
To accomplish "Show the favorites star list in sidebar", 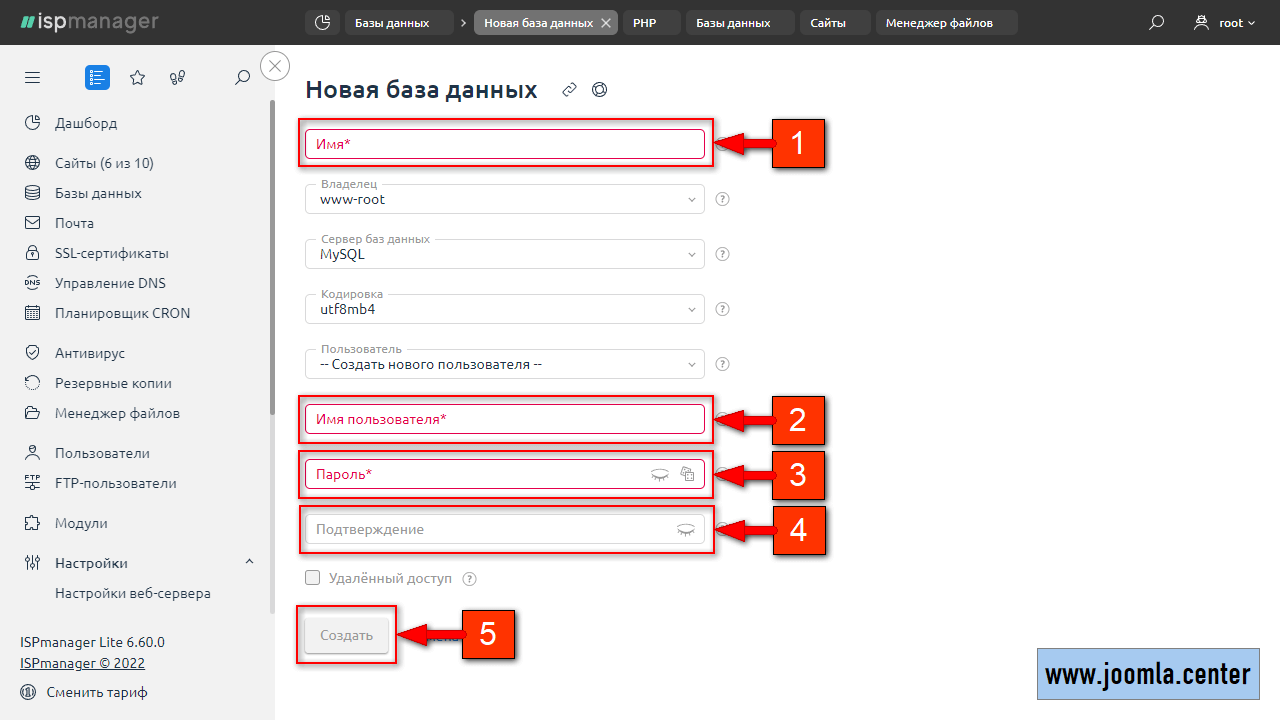I will pyautogui.click(x=138, y=77).
